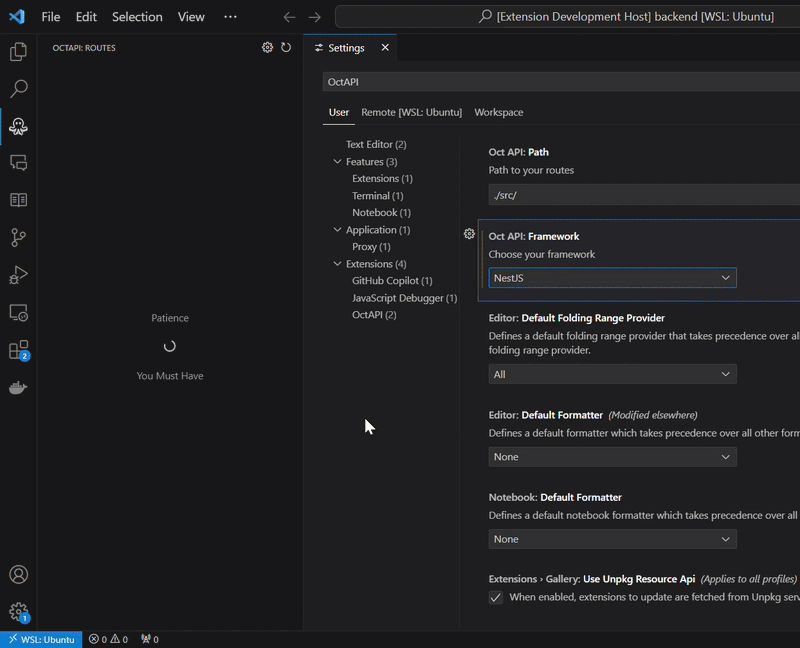This screenshot has height=648, width=800.
Task: Select JavaScript Debugger (1) tree item
Action: coord(404,298)
